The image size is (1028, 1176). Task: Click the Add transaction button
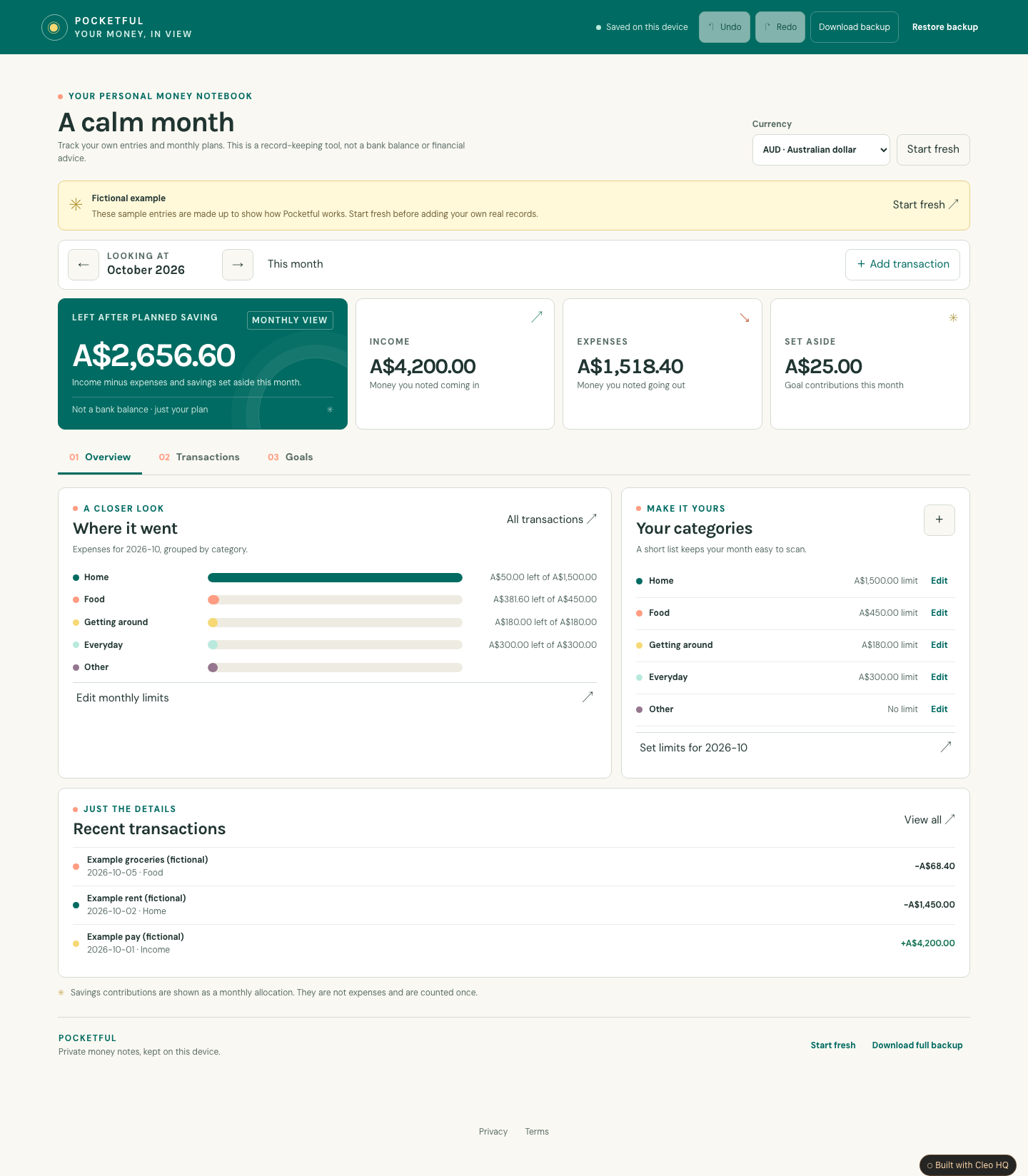[x=902, y=265]
